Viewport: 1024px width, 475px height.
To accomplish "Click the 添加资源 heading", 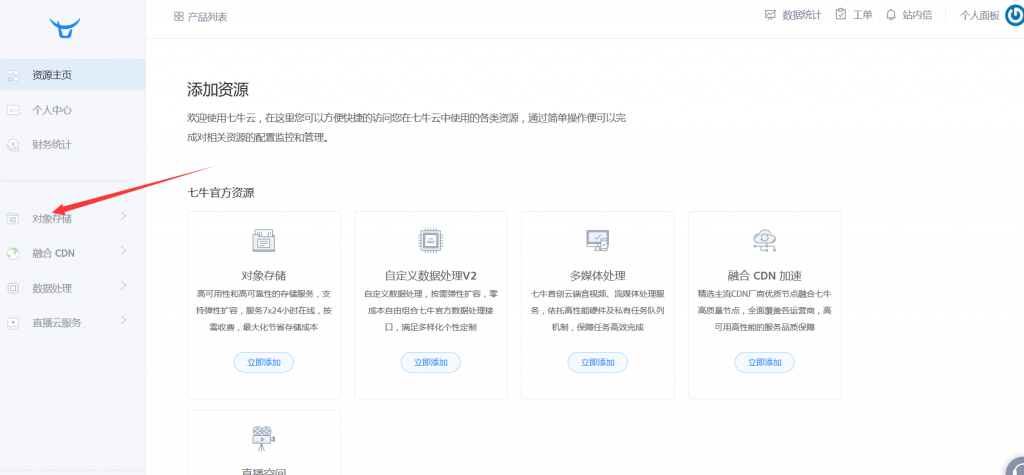I will point(217,90).
